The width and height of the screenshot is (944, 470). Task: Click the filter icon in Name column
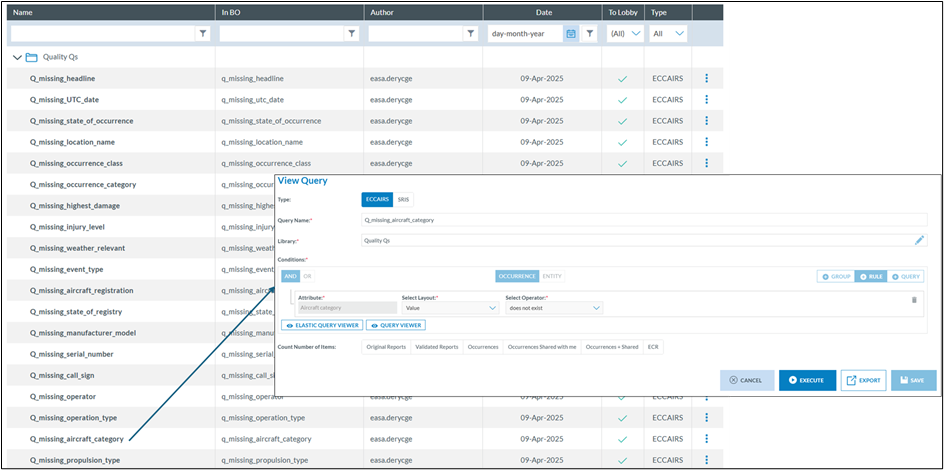[x=203, y=33]
